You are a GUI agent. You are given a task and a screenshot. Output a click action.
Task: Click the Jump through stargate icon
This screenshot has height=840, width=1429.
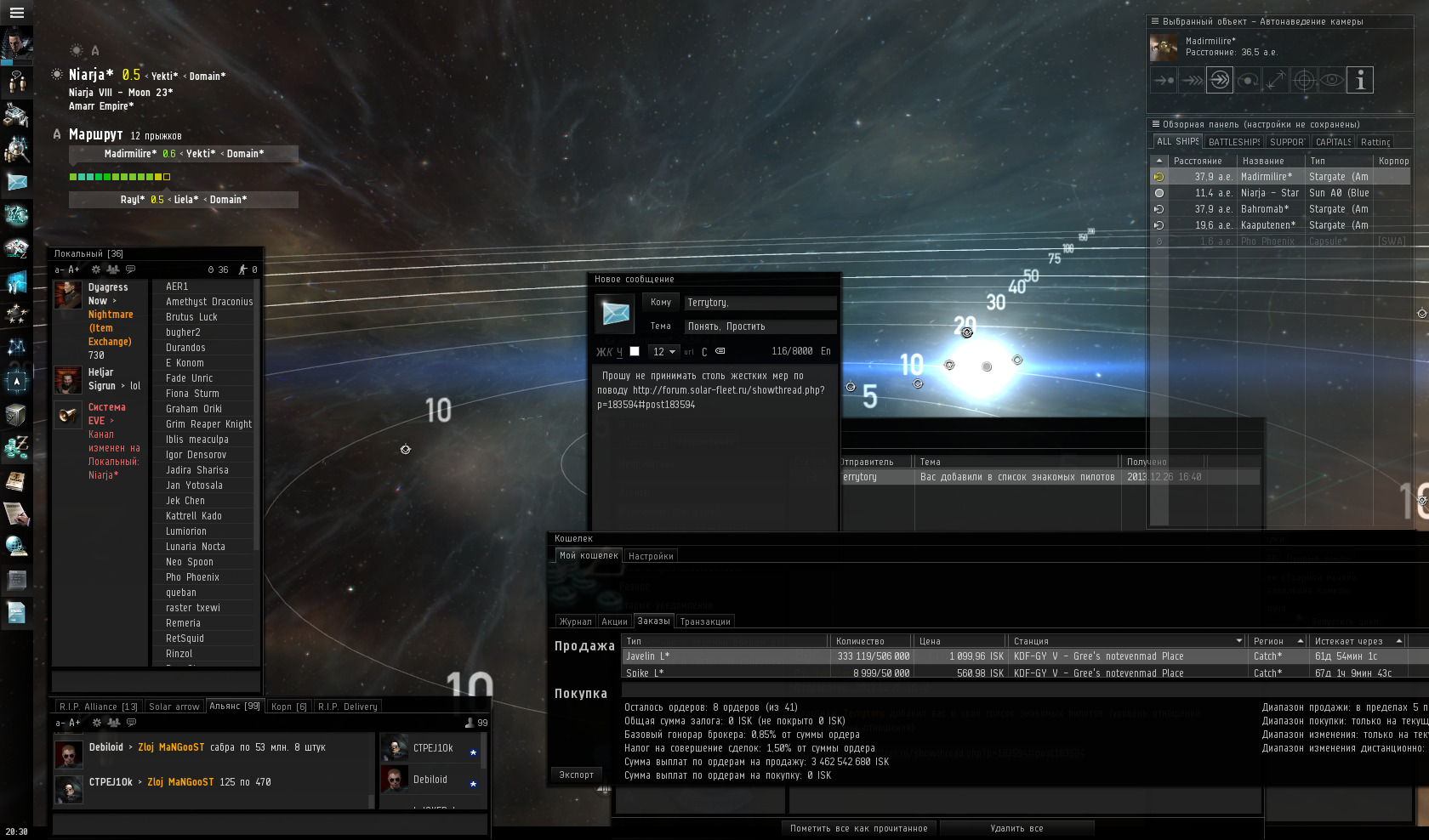click(1220, 80)
